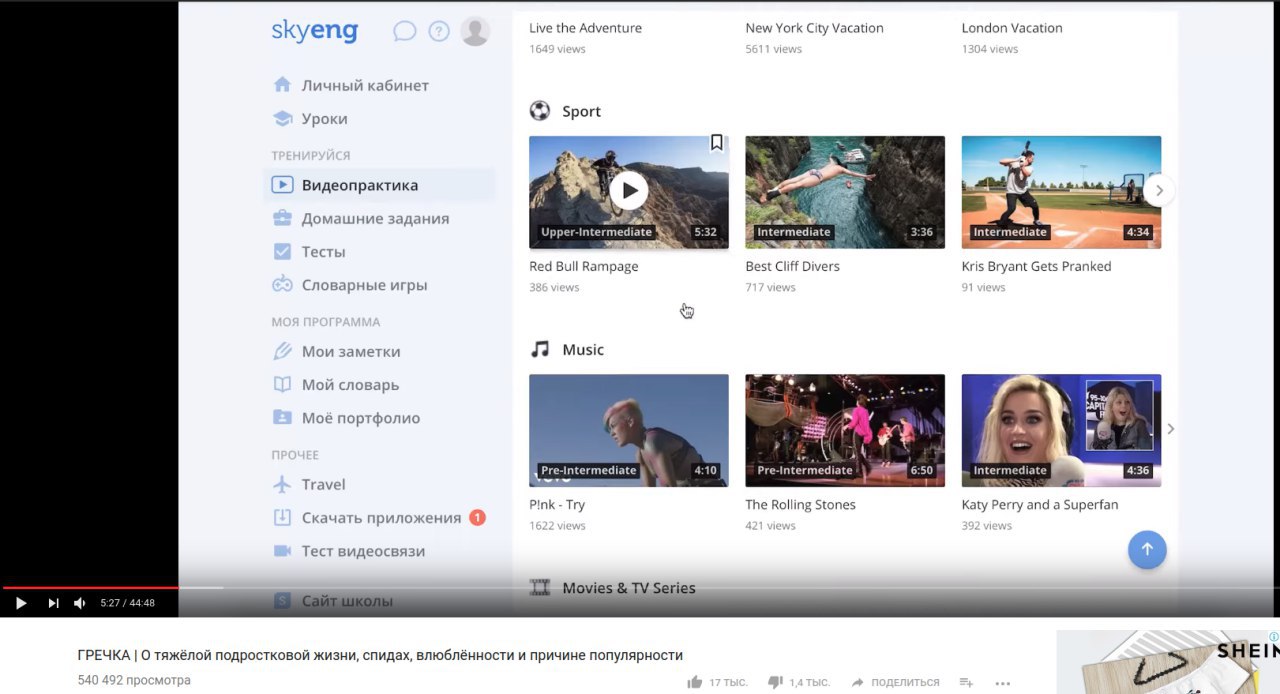The width and height of the screenshot is (1280, 694).
Task: Skip to next YouTube video
Action: coord(53,603)
